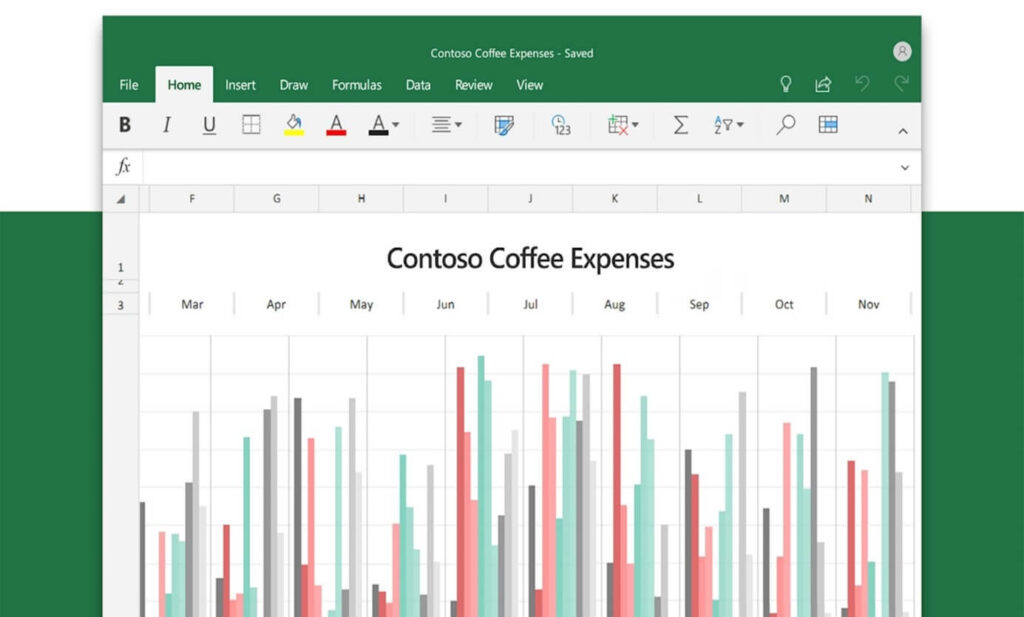
Task: Open the Insert tab
Action: click(x=240, y=85)
